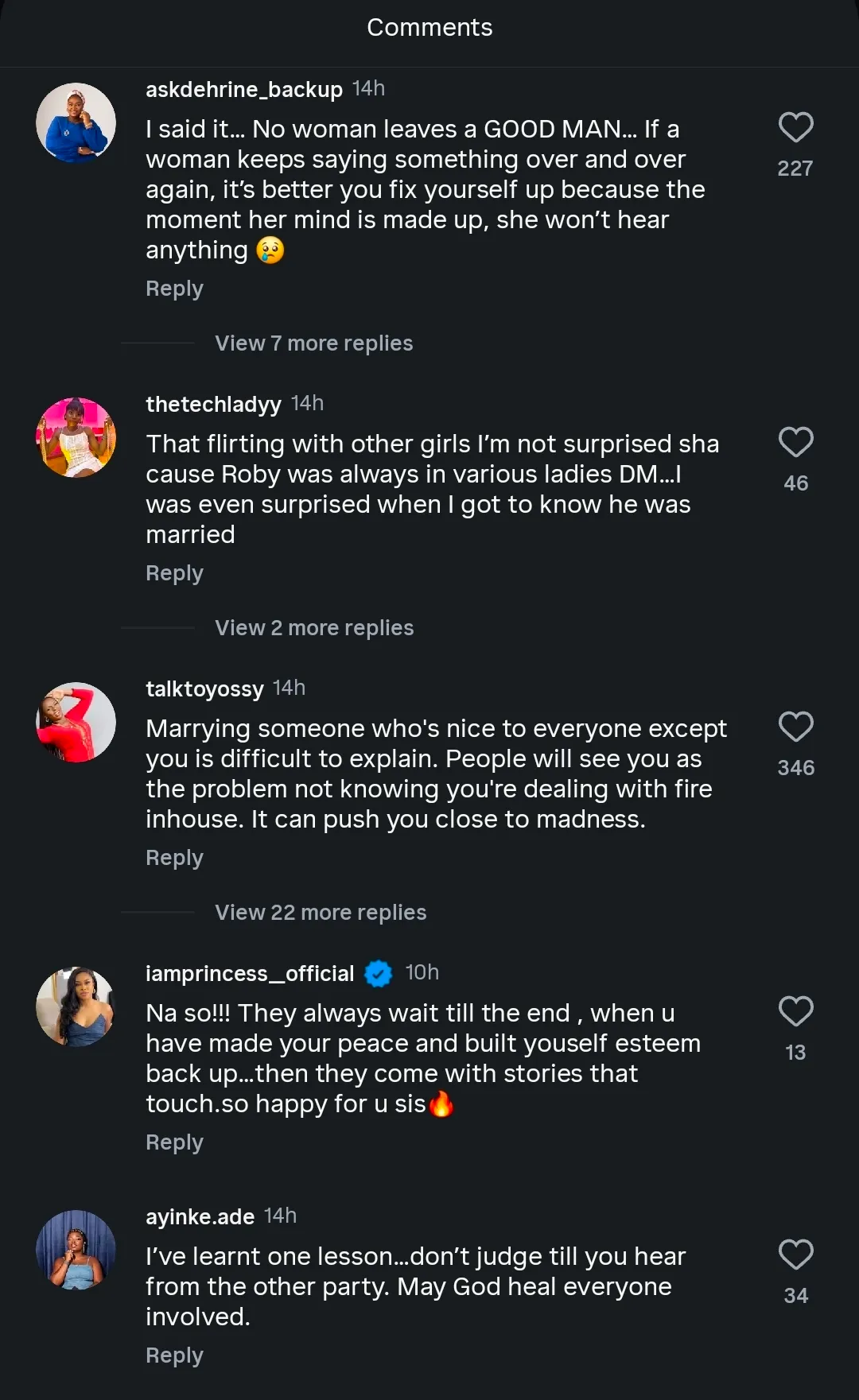Like ayinke.ade's comment with the heart
Screen dimensions: 859x1400
(795, 1255)
